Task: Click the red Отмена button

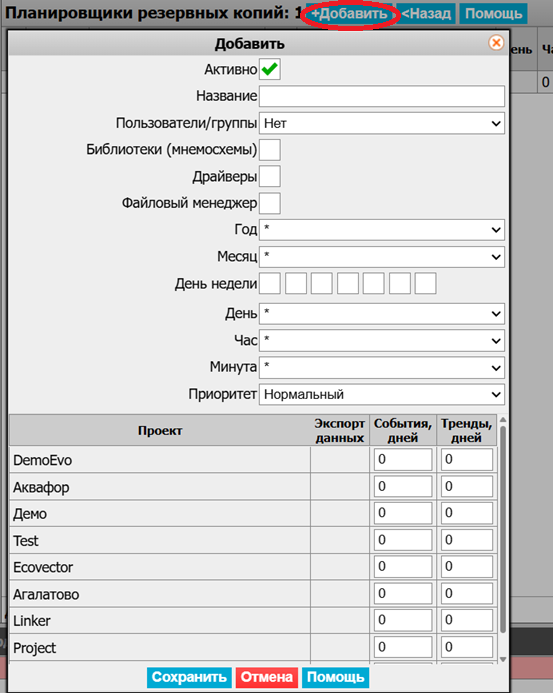Action: click(267, 677)
